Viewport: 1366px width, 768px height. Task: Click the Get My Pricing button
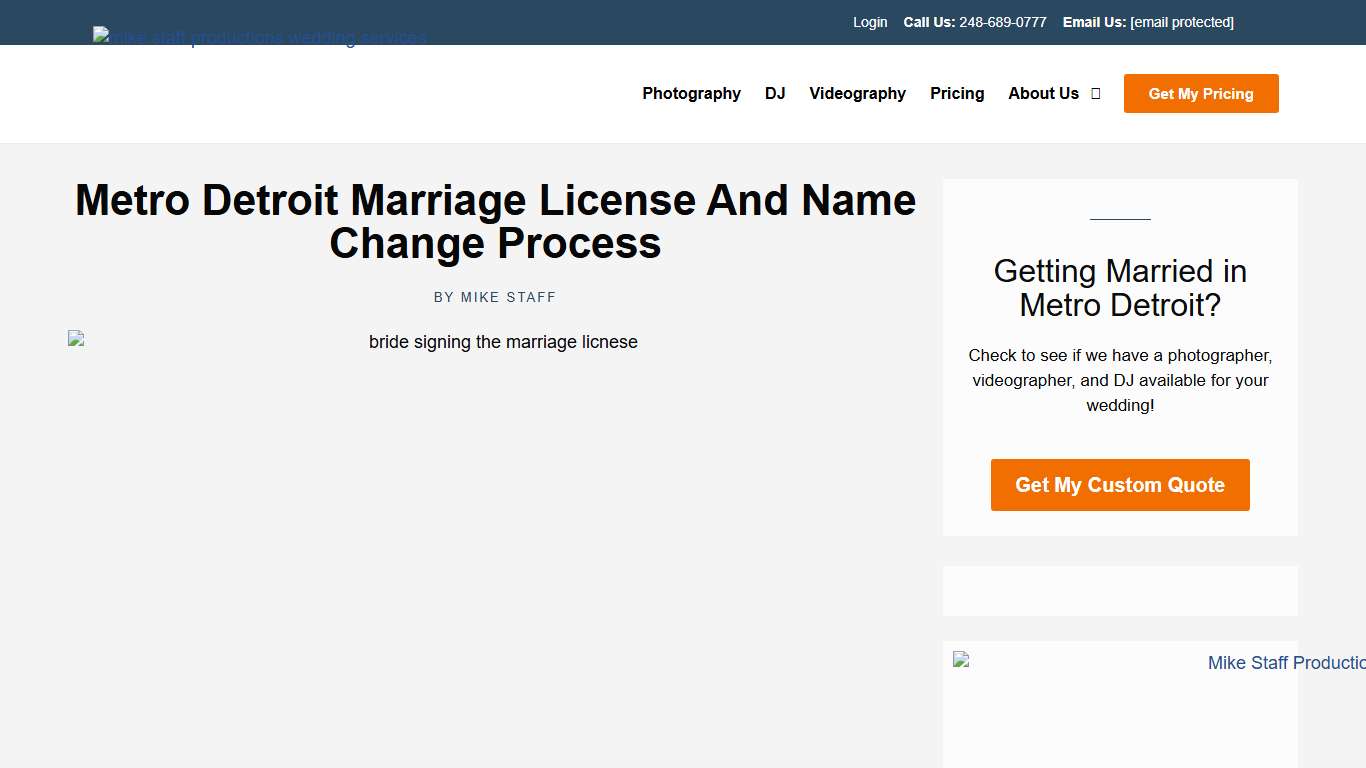pos(1200,93)
